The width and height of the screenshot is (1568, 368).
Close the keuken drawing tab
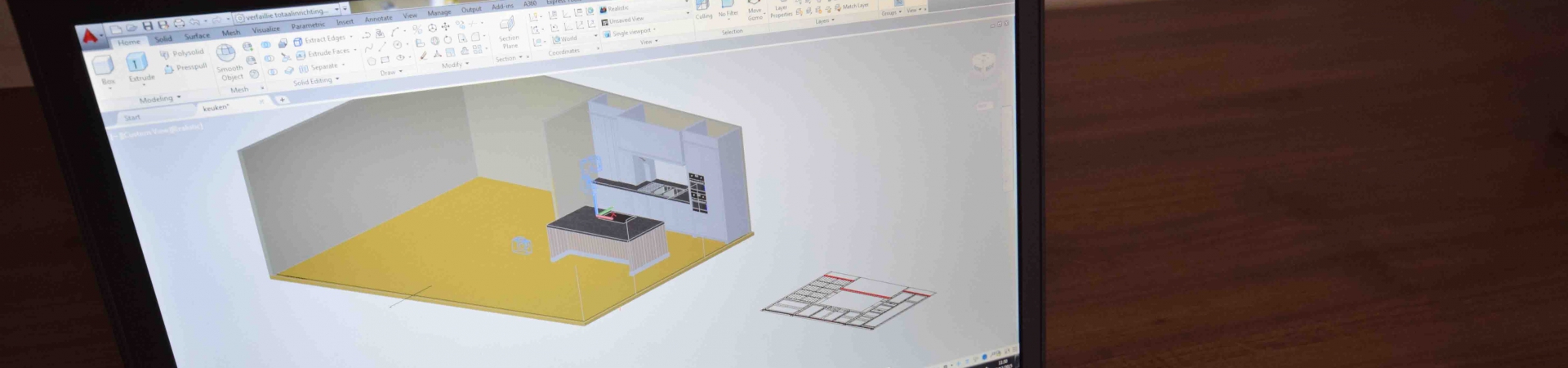pos(262,102)
